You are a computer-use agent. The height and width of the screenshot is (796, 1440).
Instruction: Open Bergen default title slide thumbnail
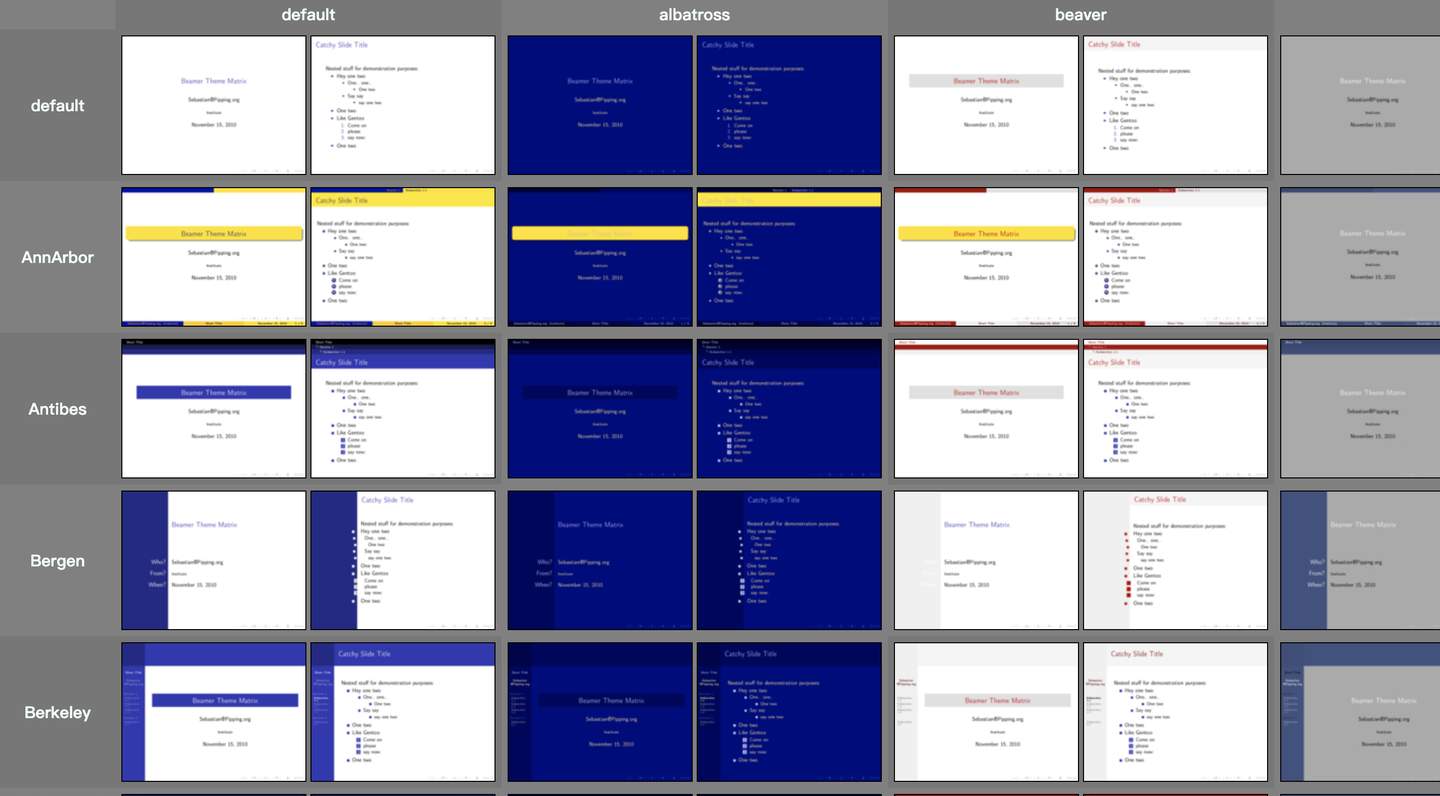click(214, 560)
